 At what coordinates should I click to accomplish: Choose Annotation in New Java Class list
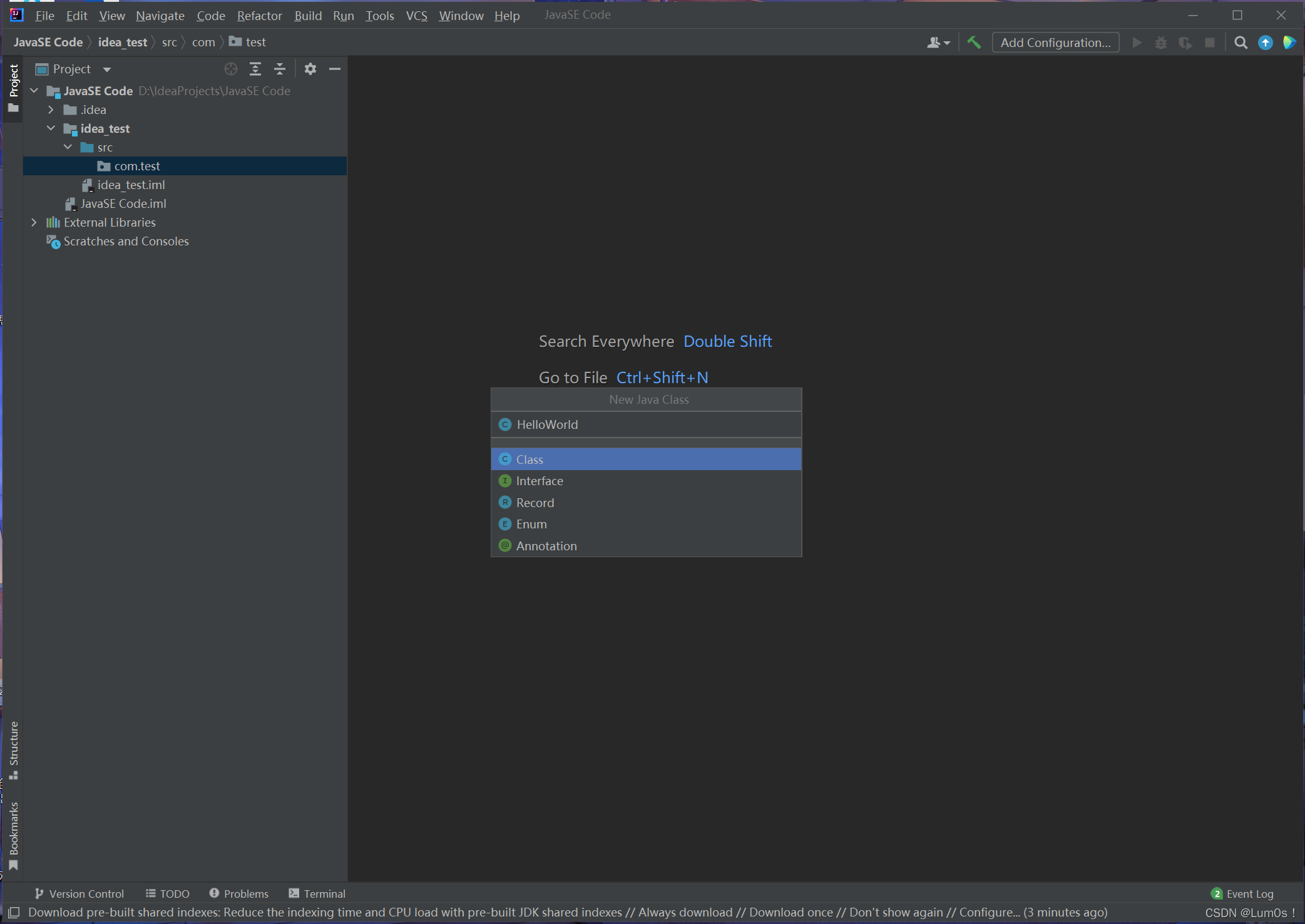click(x=646, y=546)
